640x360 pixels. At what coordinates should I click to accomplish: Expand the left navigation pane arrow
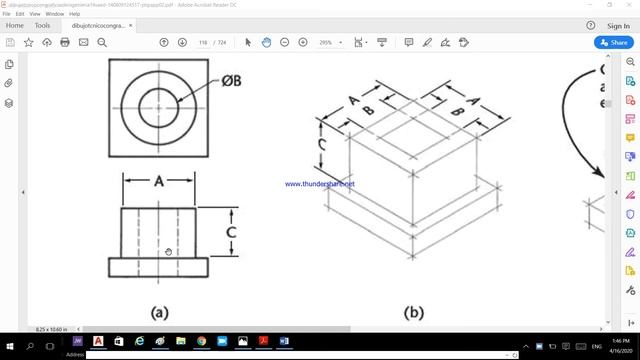tap(23, 192)
